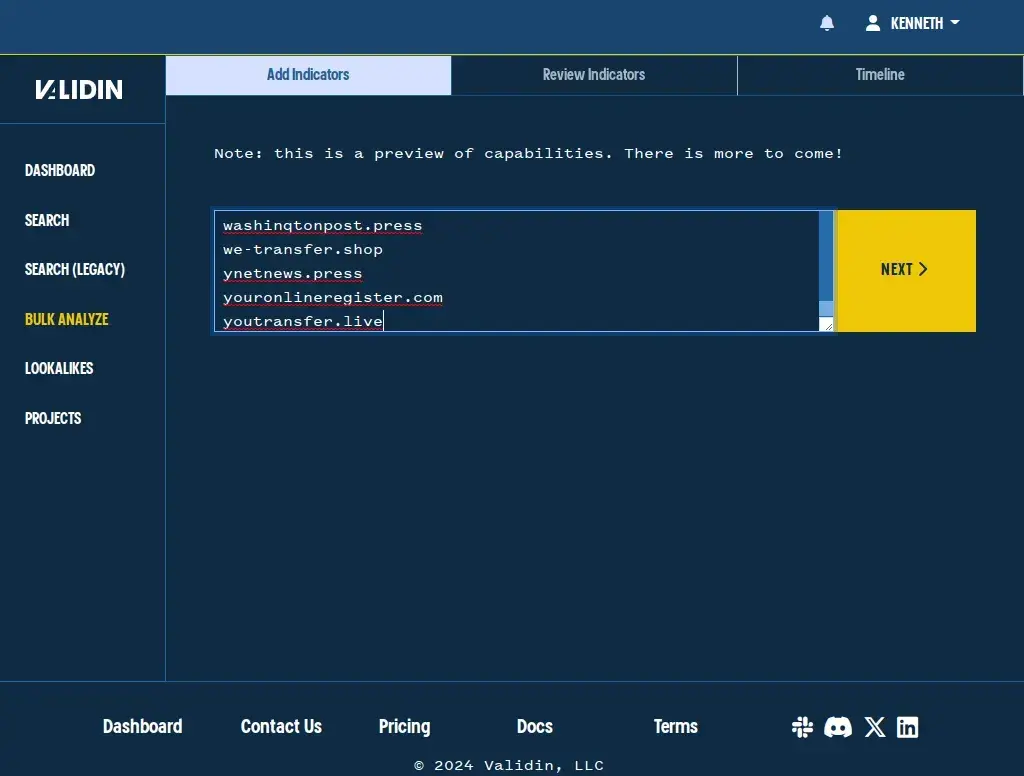
Task: Open the notifications bell
Action: pos(827,23)
